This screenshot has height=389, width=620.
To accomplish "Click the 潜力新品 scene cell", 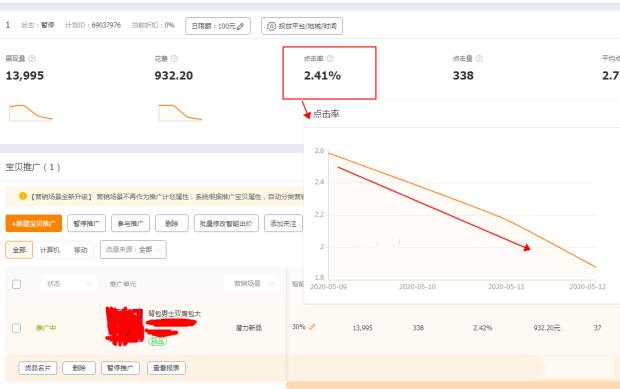I will (x=249, y=328).
